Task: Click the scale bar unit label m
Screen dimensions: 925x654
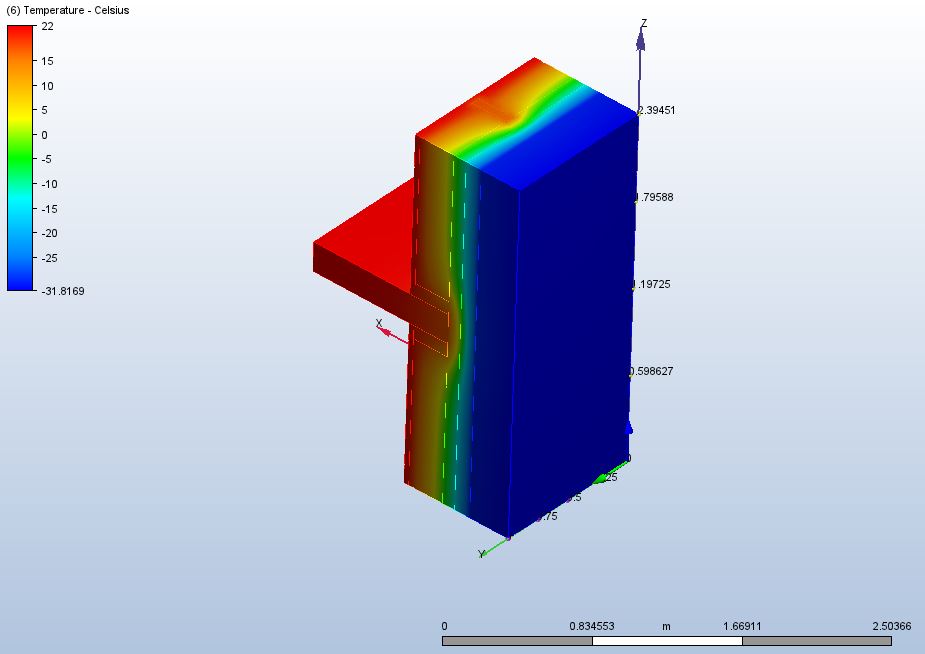Action: click(666, 627)
